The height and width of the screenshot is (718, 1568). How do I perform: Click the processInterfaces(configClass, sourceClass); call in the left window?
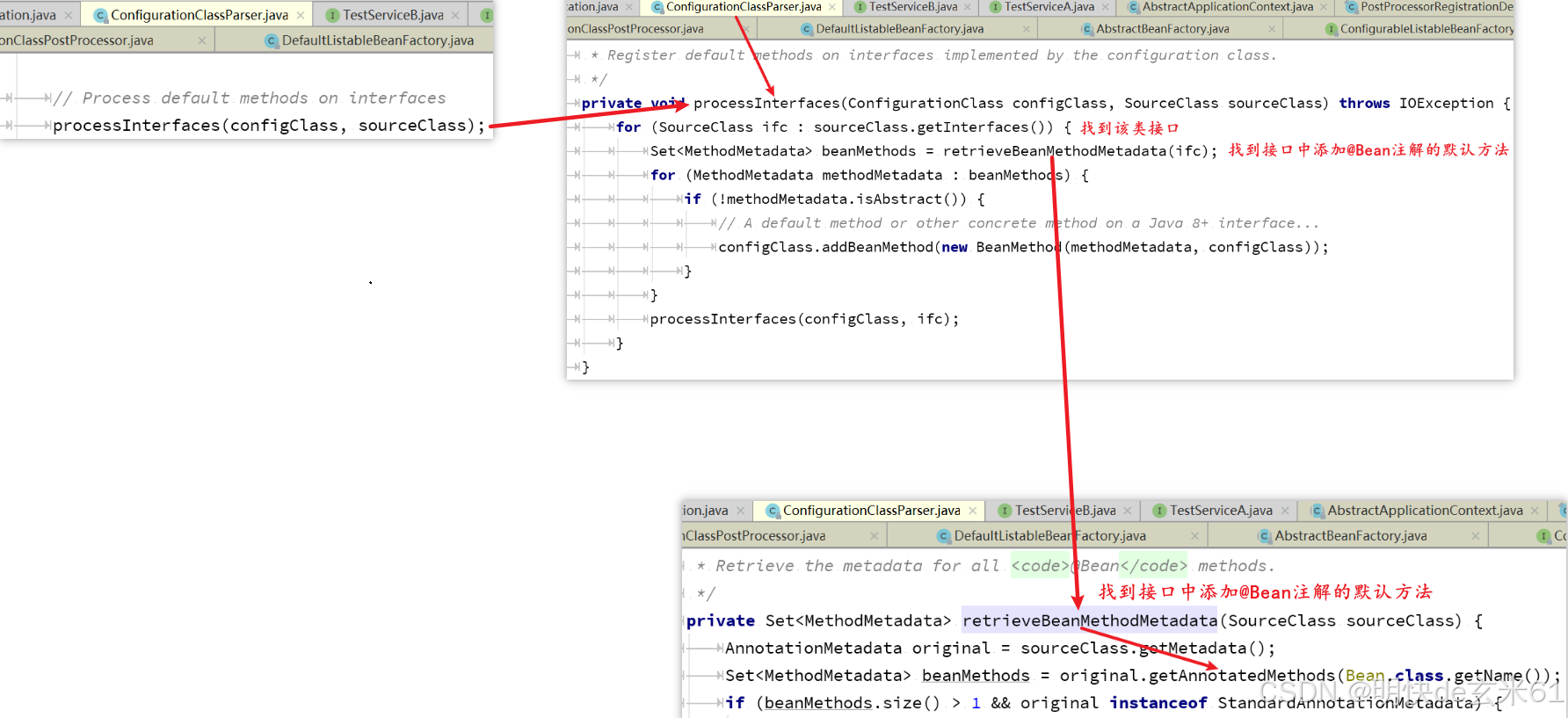tap(269, 126)
